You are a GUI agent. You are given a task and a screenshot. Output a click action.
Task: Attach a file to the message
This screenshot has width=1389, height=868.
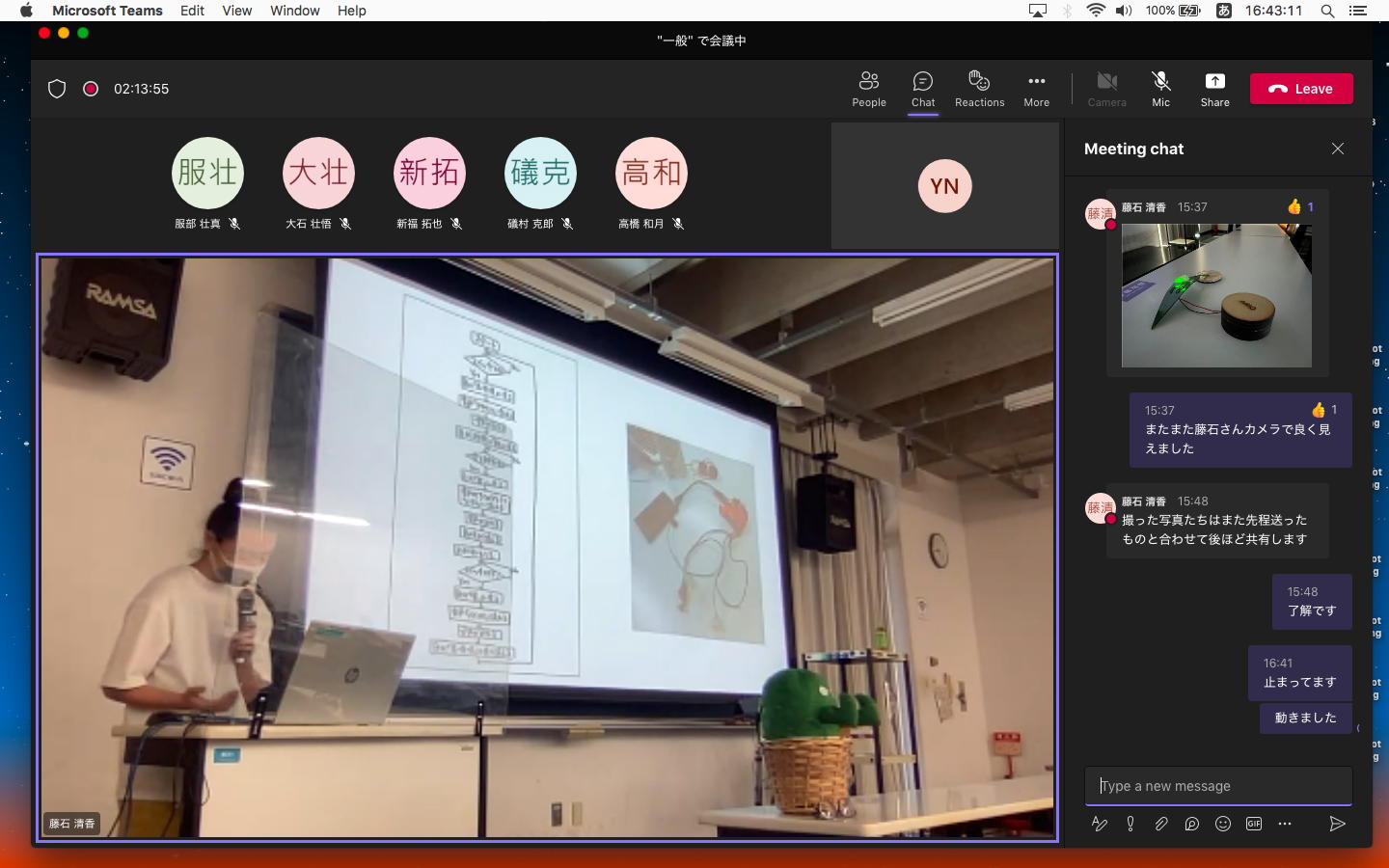click(x=1161, y=824)
